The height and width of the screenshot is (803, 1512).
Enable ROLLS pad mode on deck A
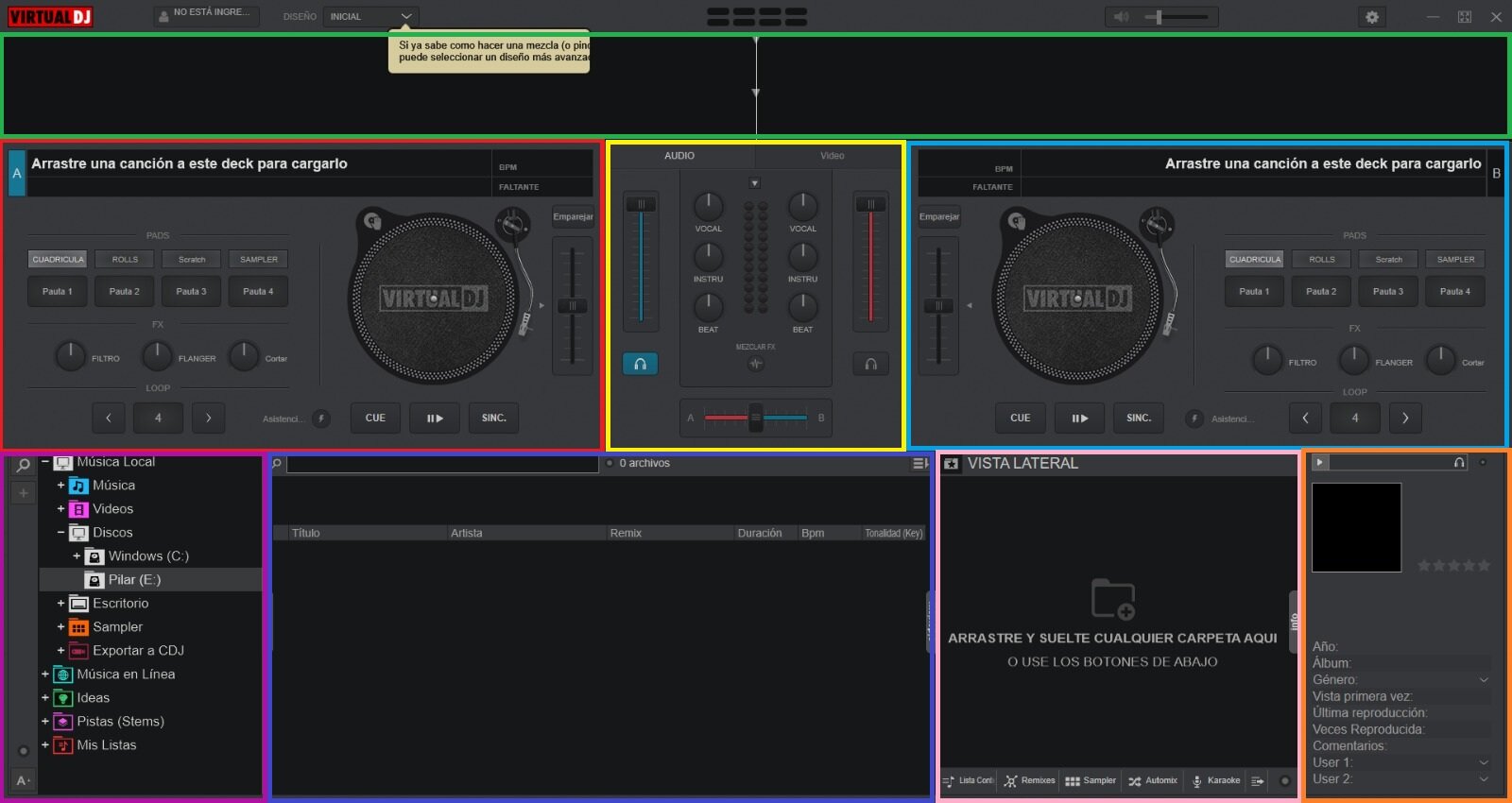[x=125, y=259]
